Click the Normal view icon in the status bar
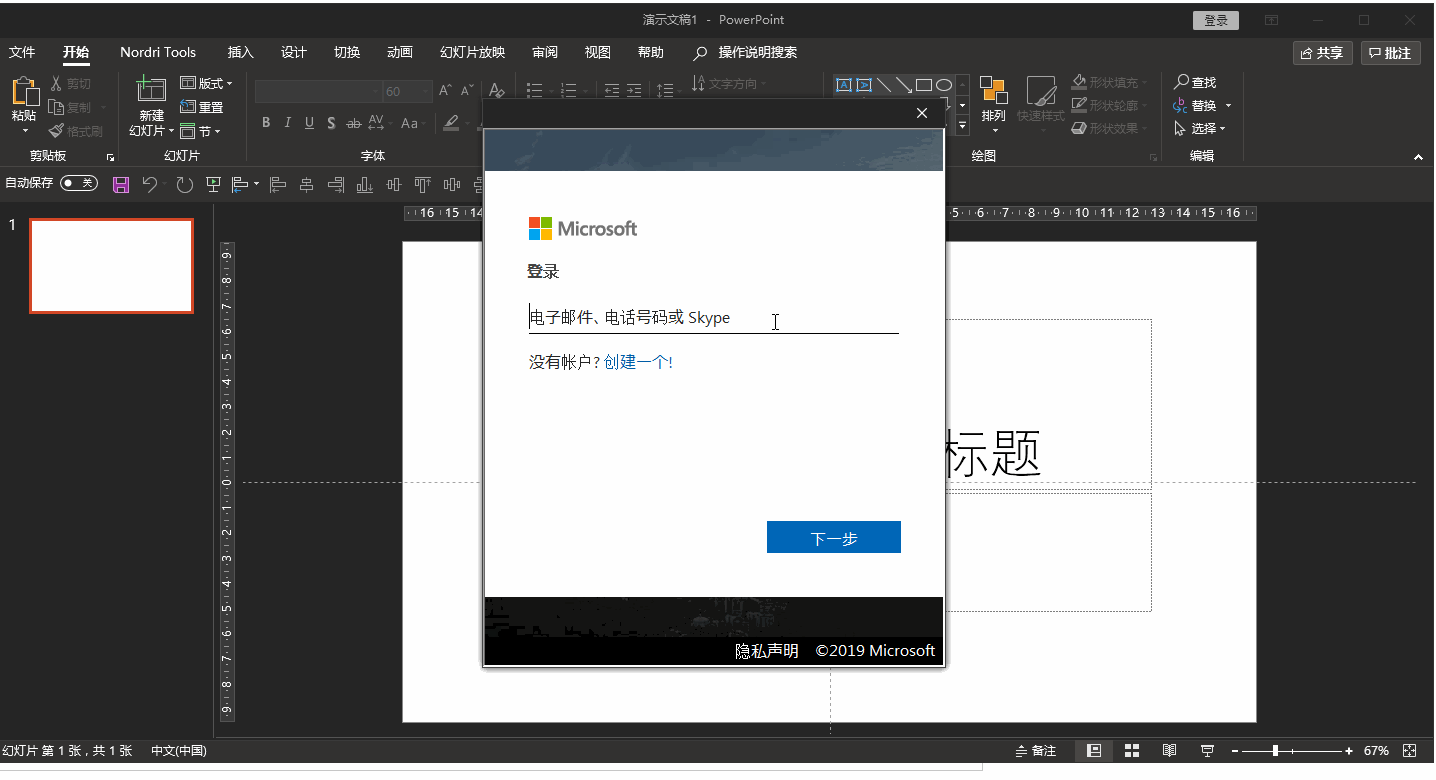Screen dimensions: 1436x780 [1094, 750]
